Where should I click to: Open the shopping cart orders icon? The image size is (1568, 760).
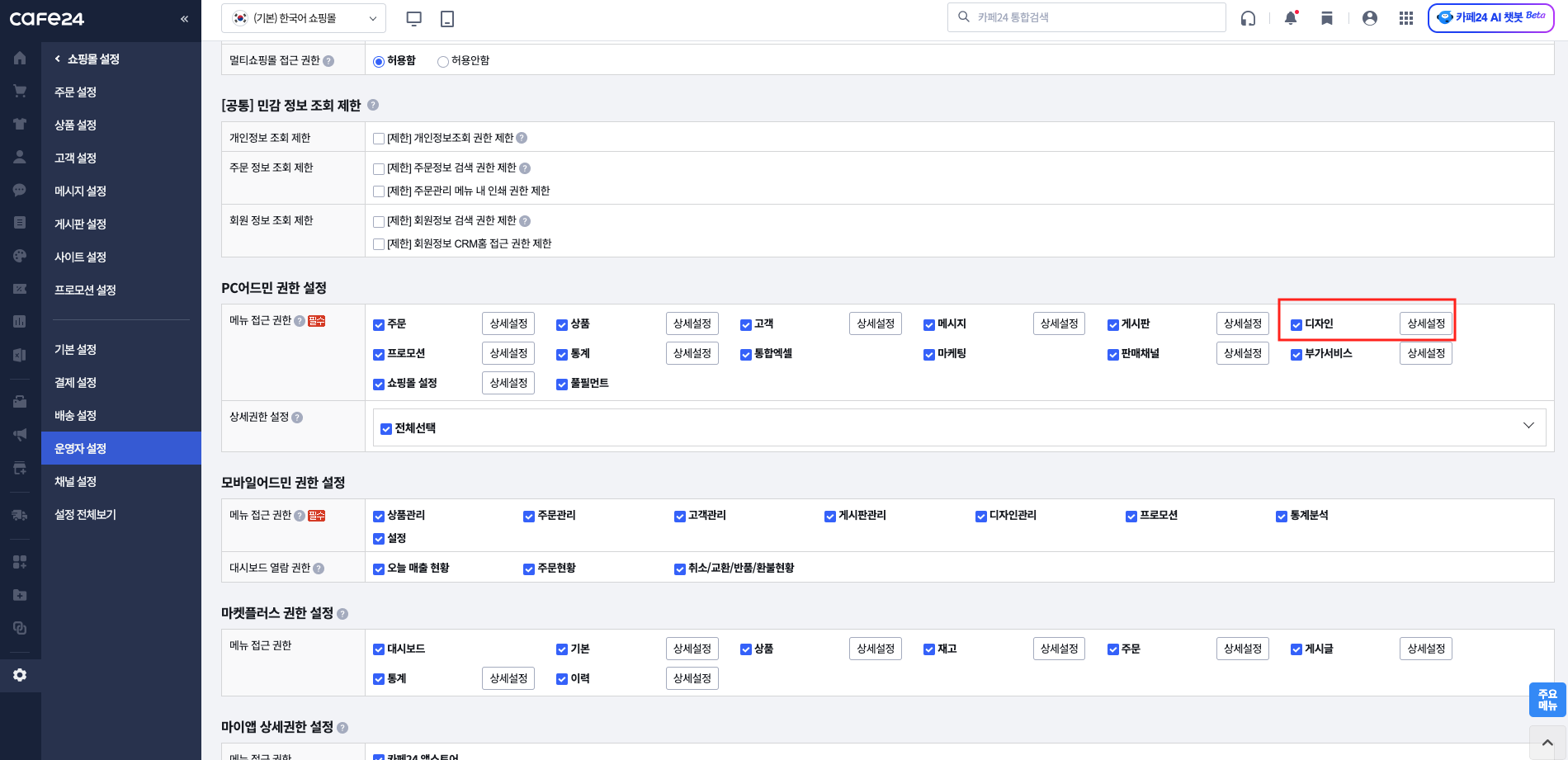coord(20,92)
